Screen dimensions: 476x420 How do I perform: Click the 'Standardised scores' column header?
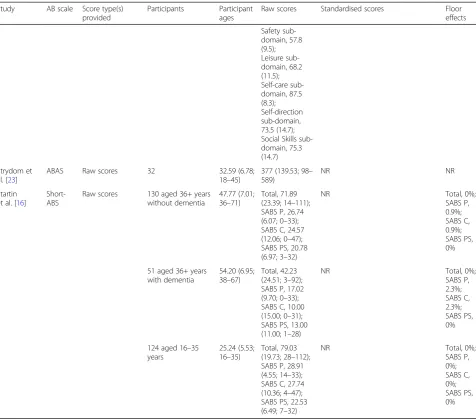tap(352, 9)
